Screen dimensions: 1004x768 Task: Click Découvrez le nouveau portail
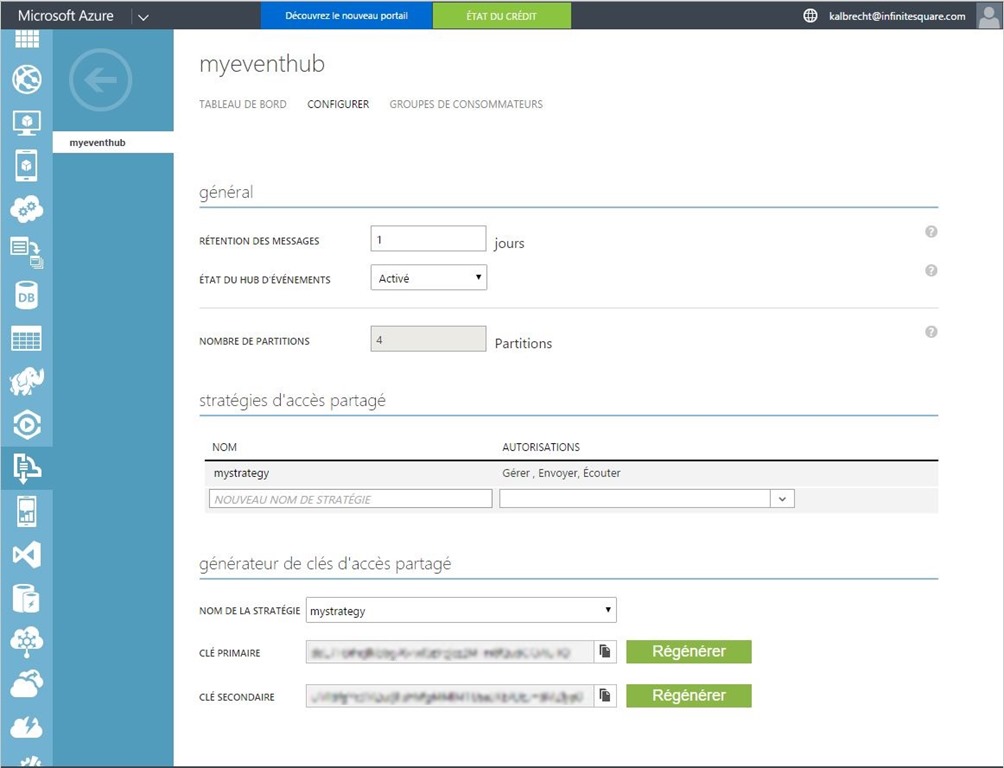click(346, 15)
